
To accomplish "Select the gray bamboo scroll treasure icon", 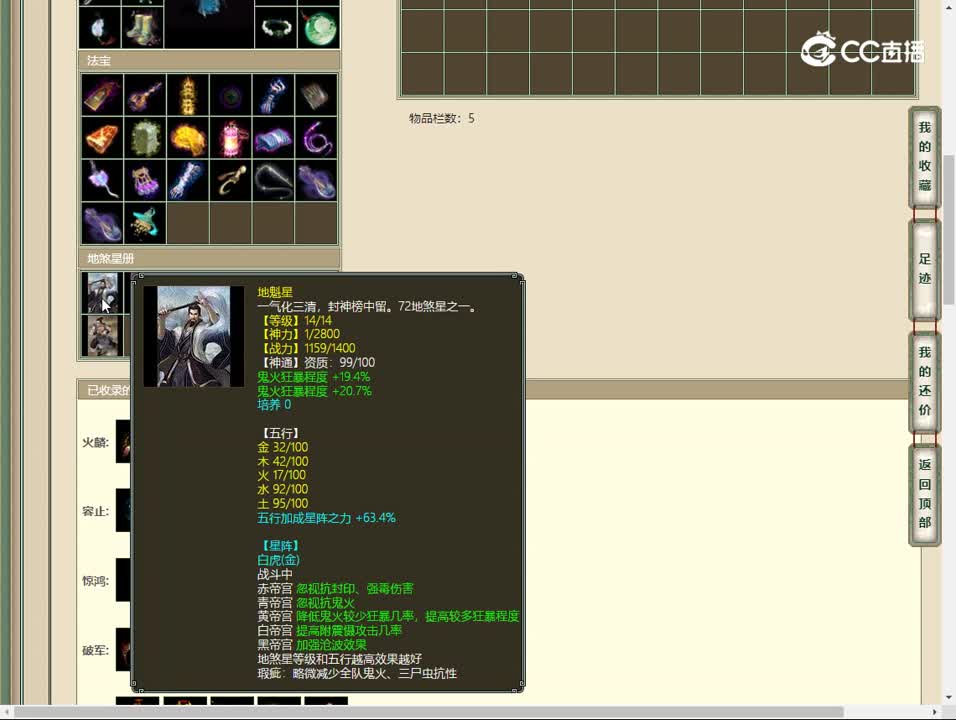I will 316,95.
